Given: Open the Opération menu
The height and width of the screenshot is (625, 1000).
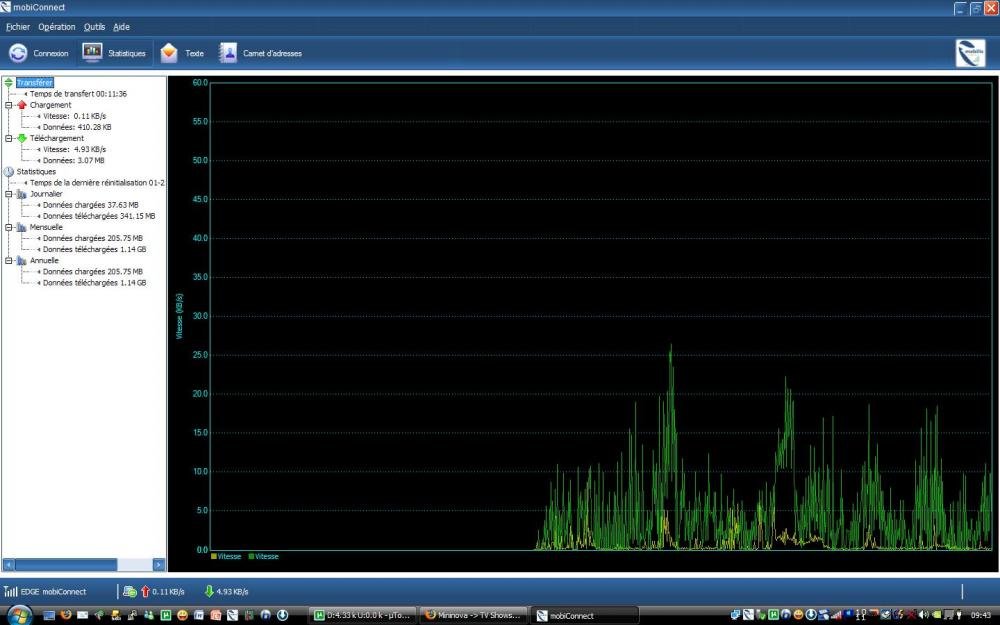Looking at the screenshot, I should click(56, 27).
